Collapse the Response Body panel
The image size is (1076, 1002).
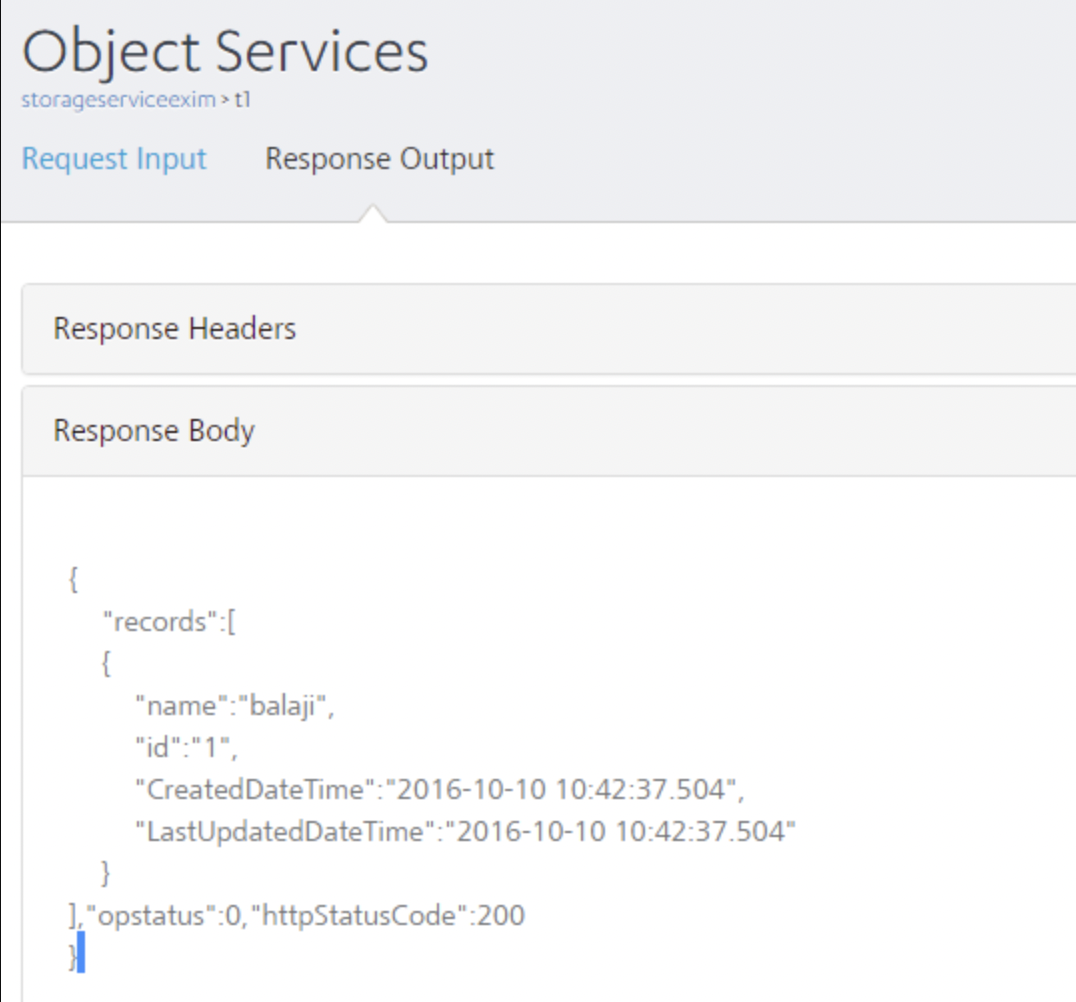click(x=154, y=431)
